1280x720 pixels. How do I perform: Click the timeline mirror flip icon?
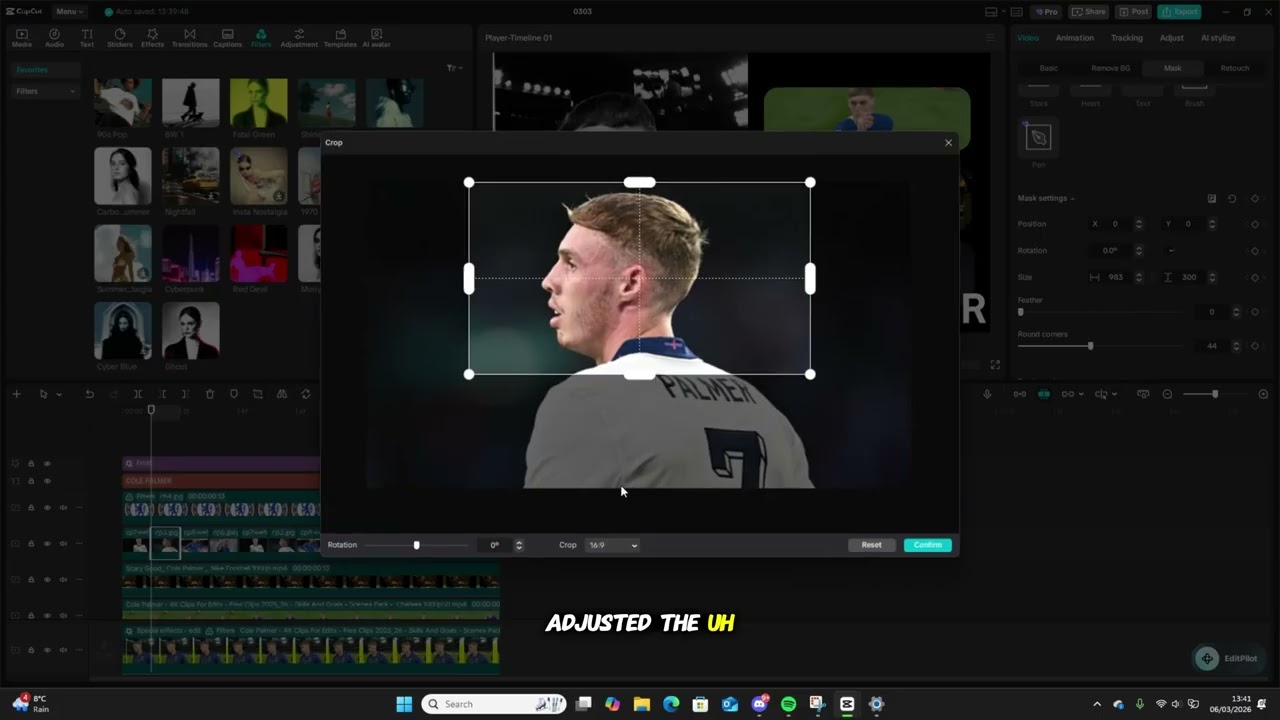[x=282, y=394]
